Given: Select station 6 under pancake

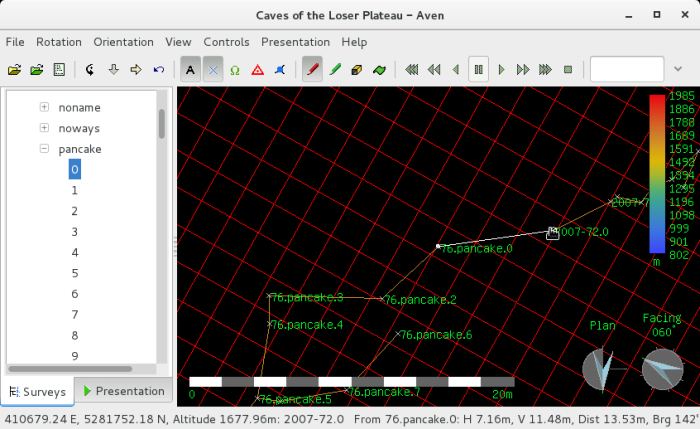Looking at the screenshot, I should coord(75,294).
